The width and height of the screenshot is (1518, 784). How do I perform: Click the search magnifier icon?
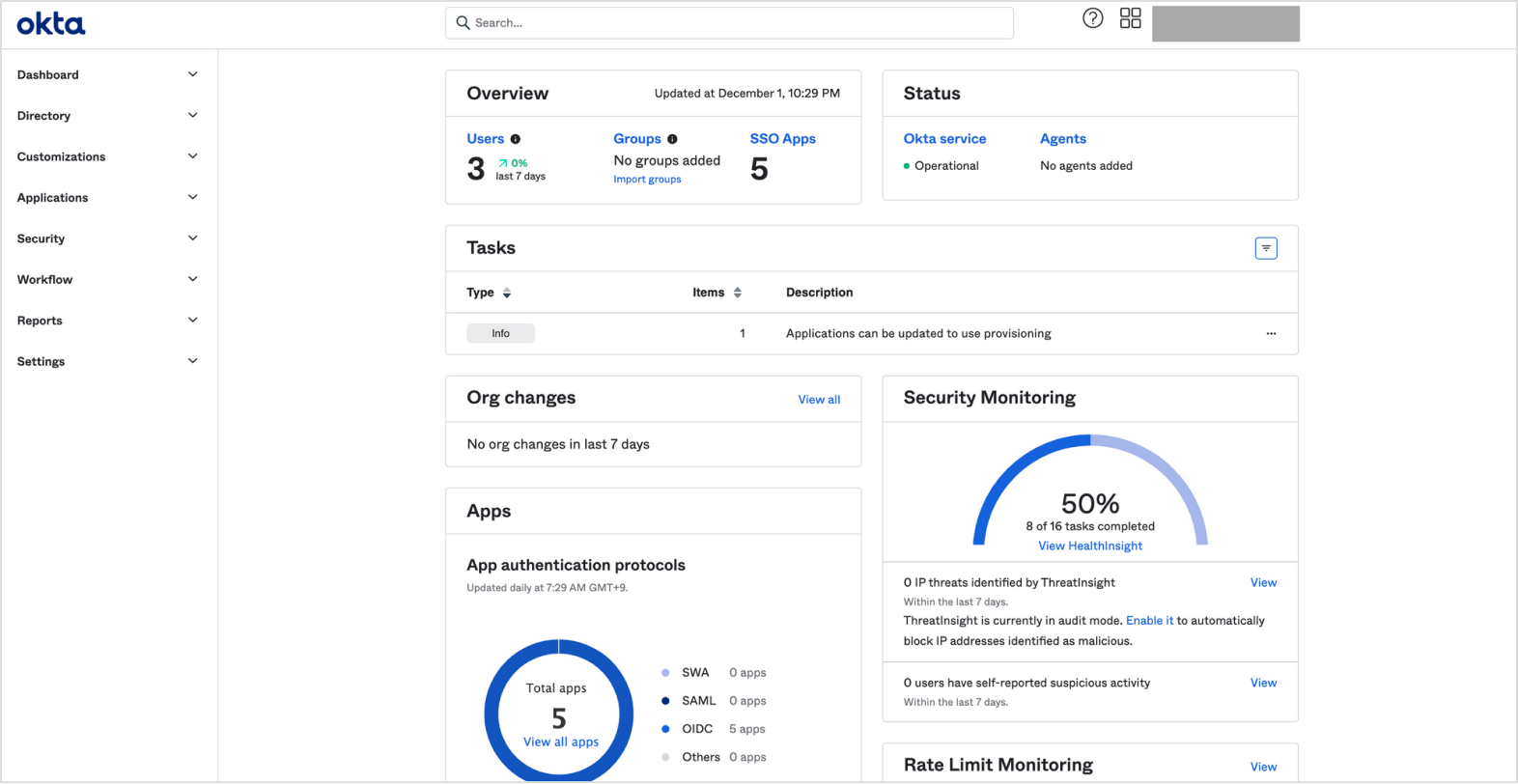click(x=463, y=22)
